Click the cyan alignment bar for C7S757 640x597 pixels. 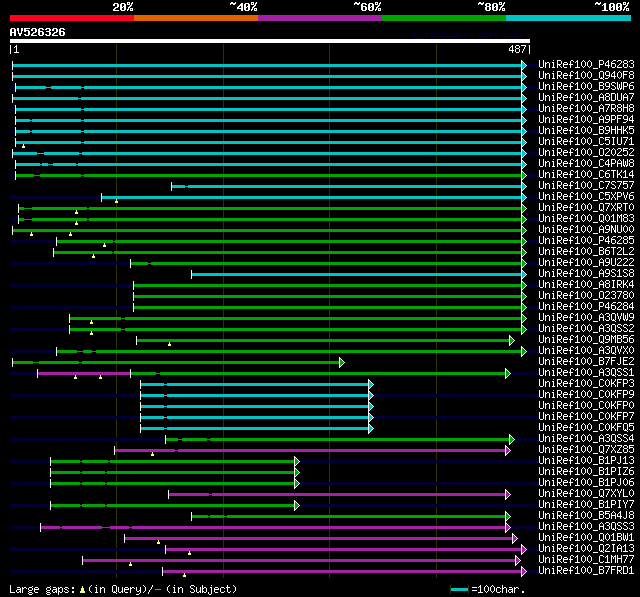coord(347,186)
